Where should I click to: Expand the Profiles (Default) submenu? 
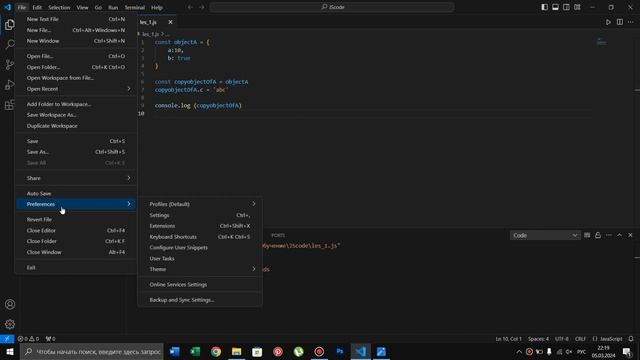(x=200, y=204)
